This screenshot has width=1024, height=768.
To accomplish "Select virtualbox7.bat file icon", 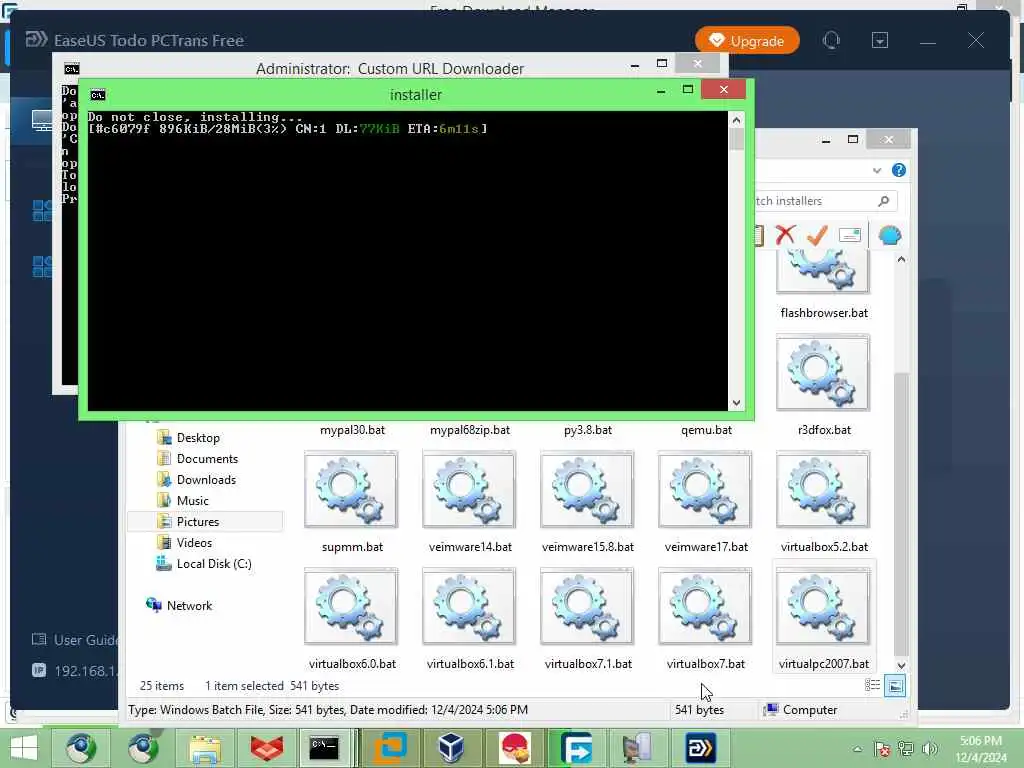I will (705, 607).
